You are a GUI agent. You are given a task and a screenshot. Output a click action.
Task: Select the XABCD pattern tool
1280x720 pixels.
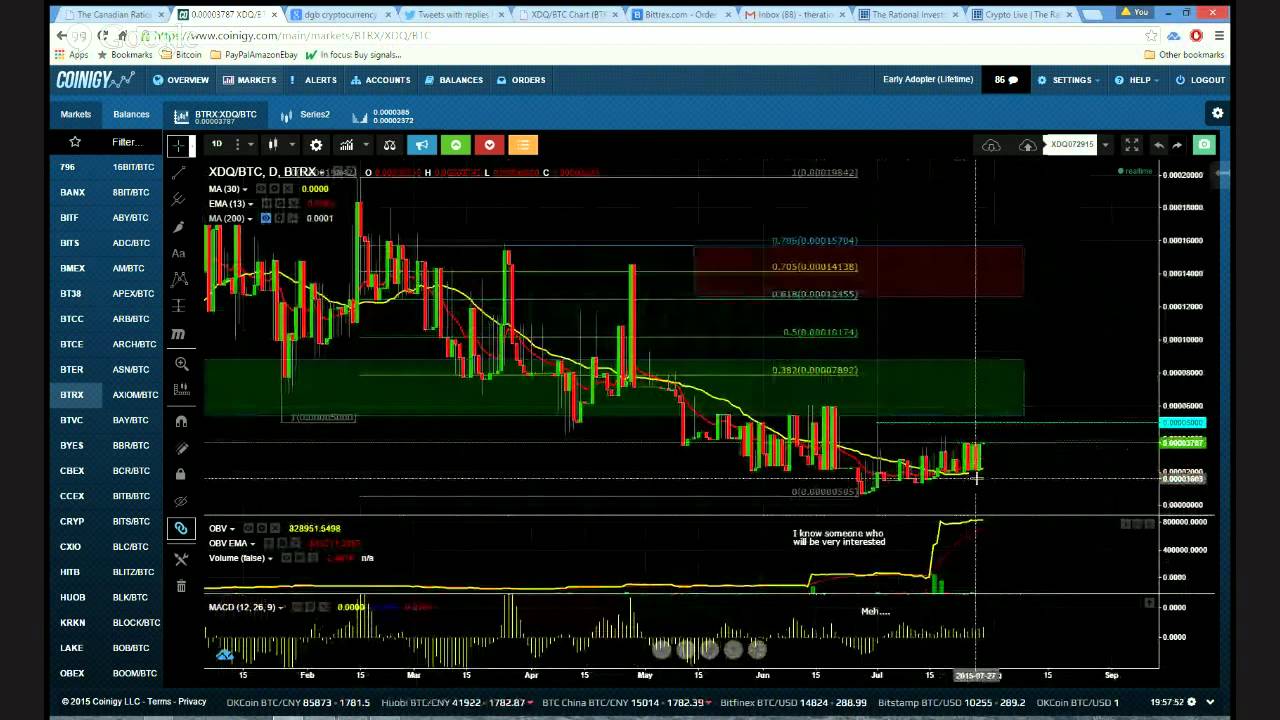179,280
